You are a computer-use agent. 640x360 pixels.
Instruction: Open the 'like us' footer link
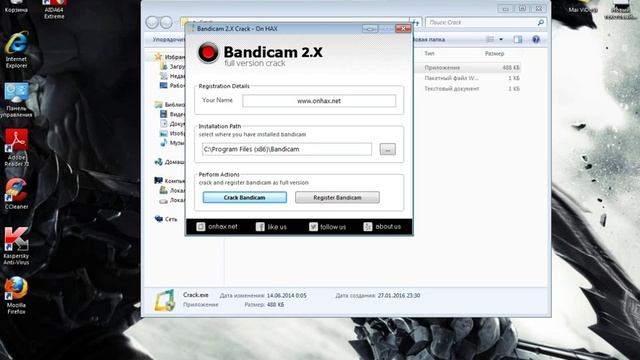(x=271, y=227)
